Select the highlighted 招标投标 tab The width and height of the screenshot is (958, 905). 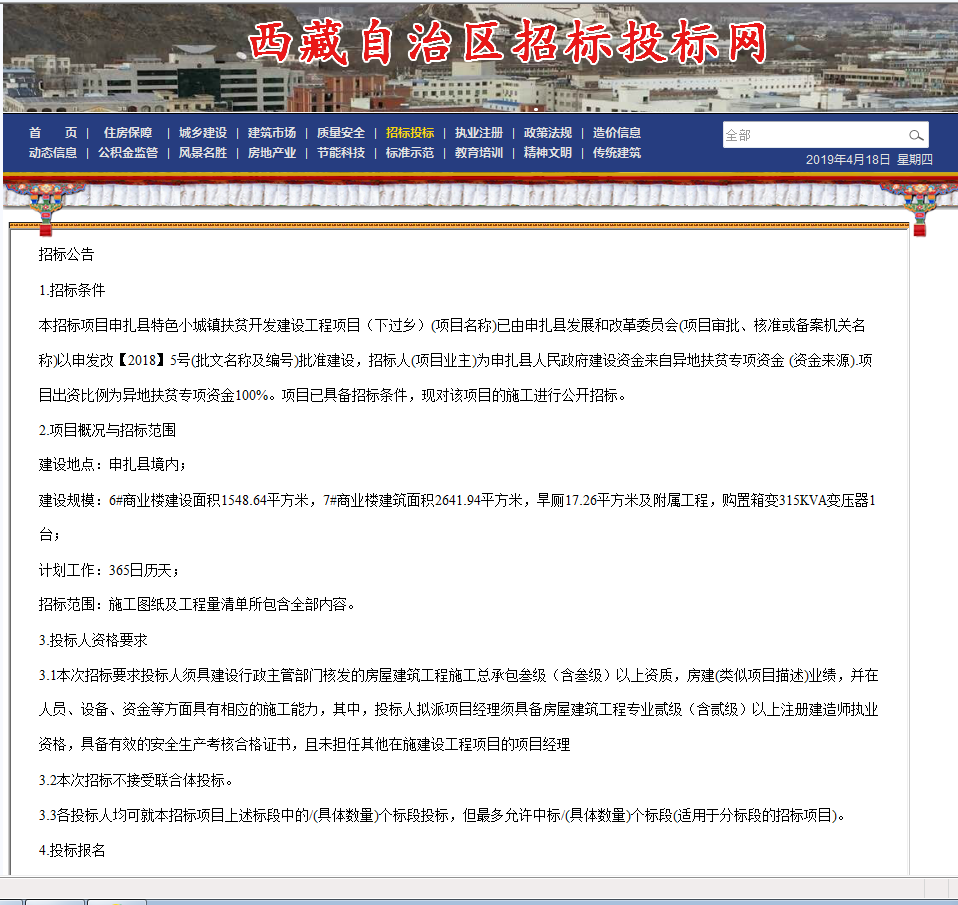(410, 133)
